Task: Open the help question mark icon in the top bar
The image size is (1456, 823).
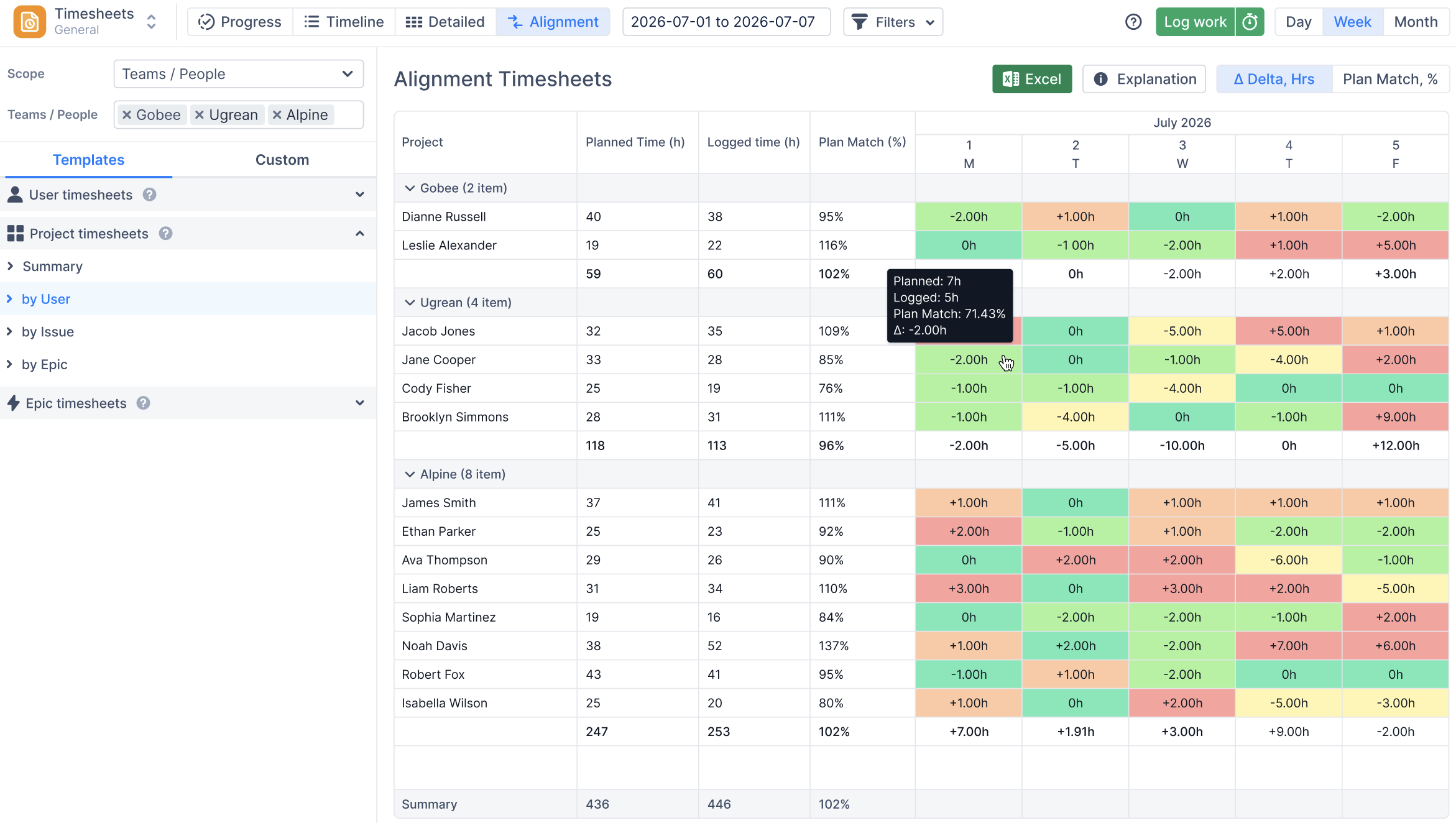Action: 1133,22
